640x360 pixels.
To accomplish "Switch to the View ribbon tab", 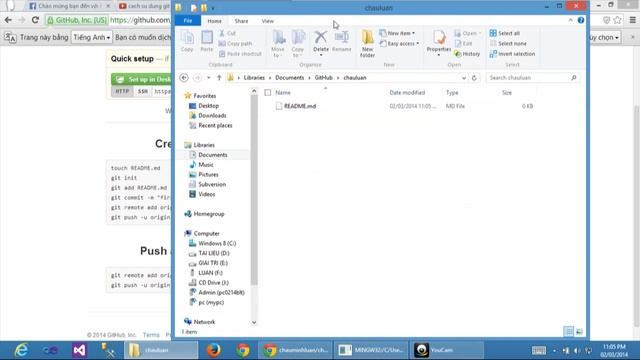I will tap(268, 21).
